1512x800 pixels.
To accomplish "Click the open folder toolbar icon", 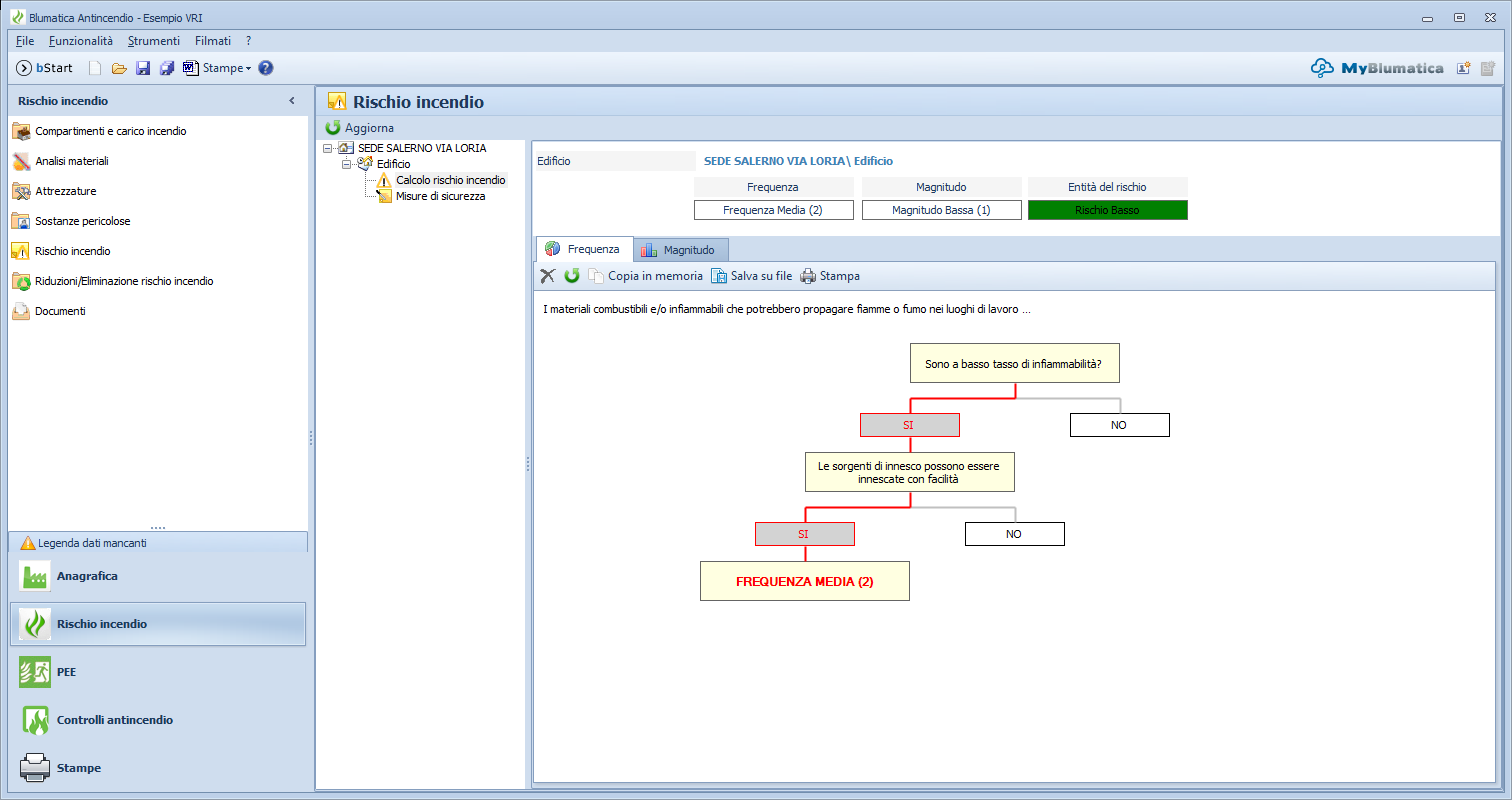I will click(119, 68).
